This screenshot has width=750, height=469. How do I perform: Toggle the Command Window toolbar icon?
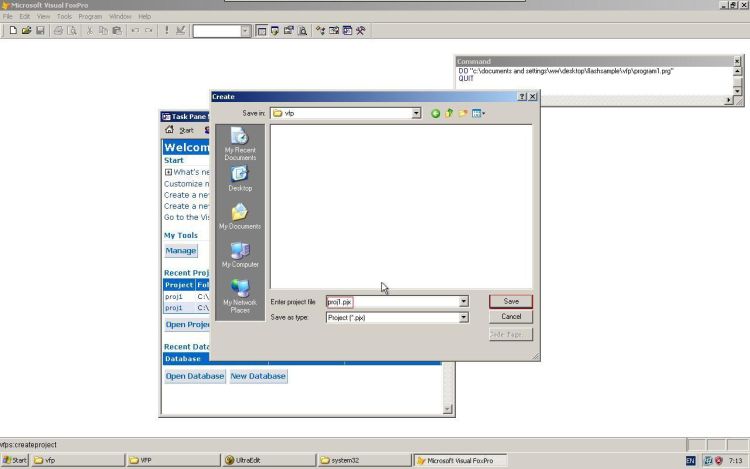click(261, 31)
